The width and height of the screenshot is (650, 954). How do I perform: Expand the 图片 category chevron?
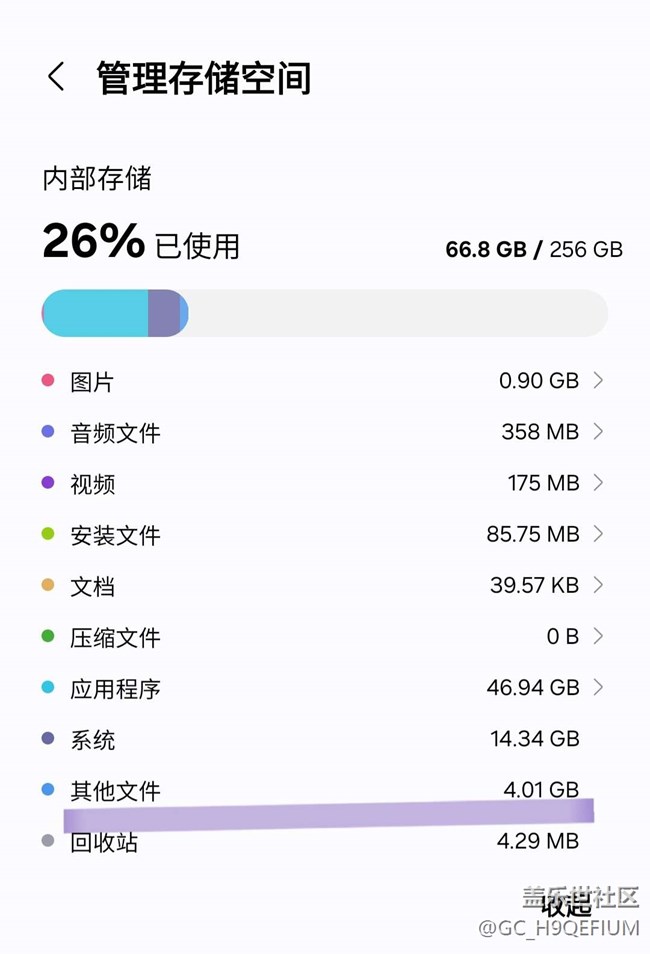(x=598, y=380)
